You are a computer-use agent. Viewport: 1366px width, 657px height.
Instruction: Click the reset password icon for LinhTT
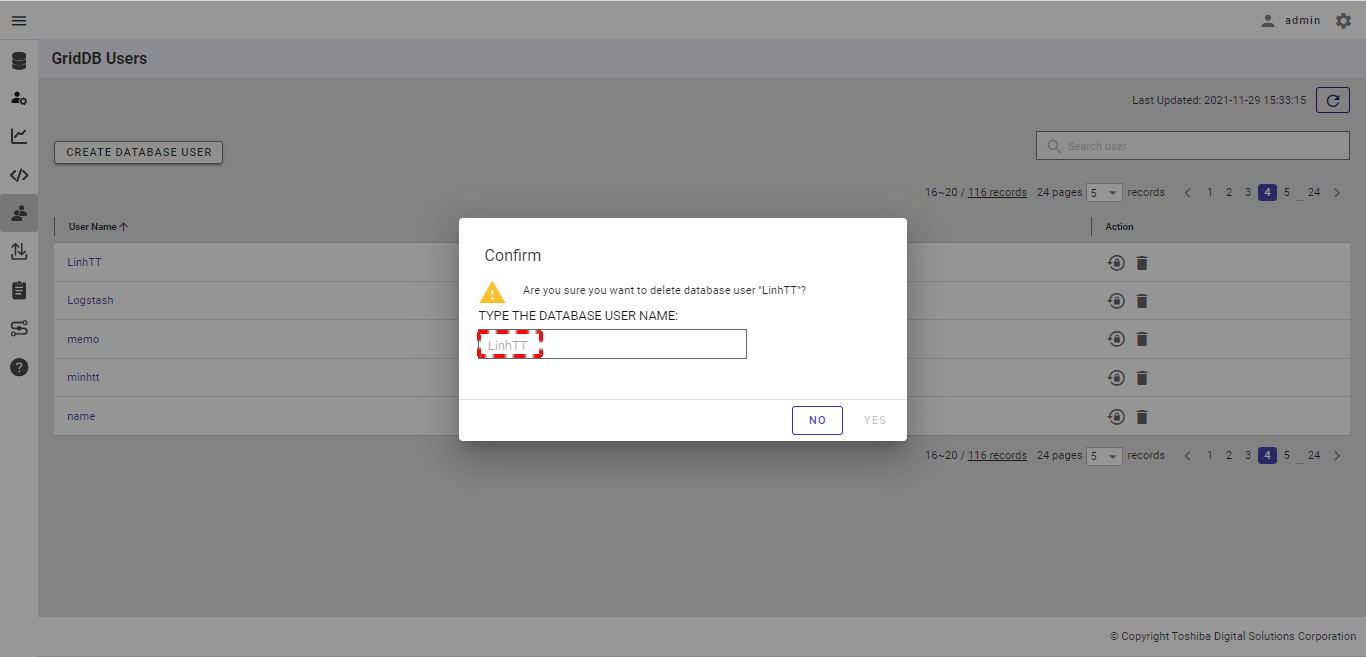pyautogui.click(x=1116, y=263)
